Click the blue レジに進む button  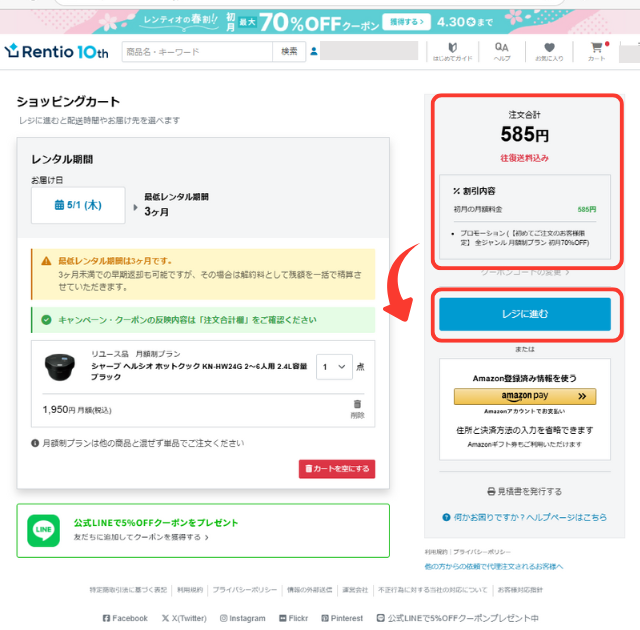click(x=525, y=314)
